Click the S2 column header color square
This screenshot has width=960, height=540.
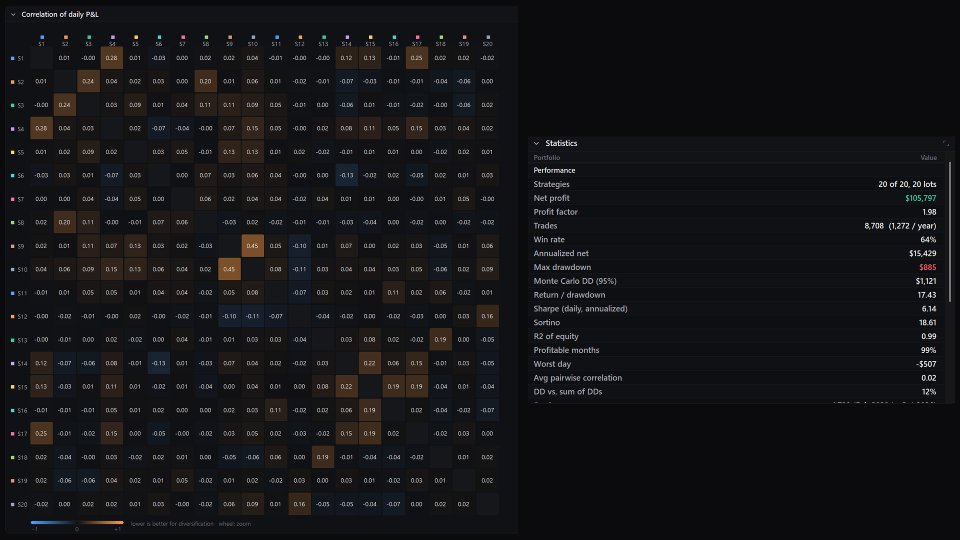pos(65,37)
